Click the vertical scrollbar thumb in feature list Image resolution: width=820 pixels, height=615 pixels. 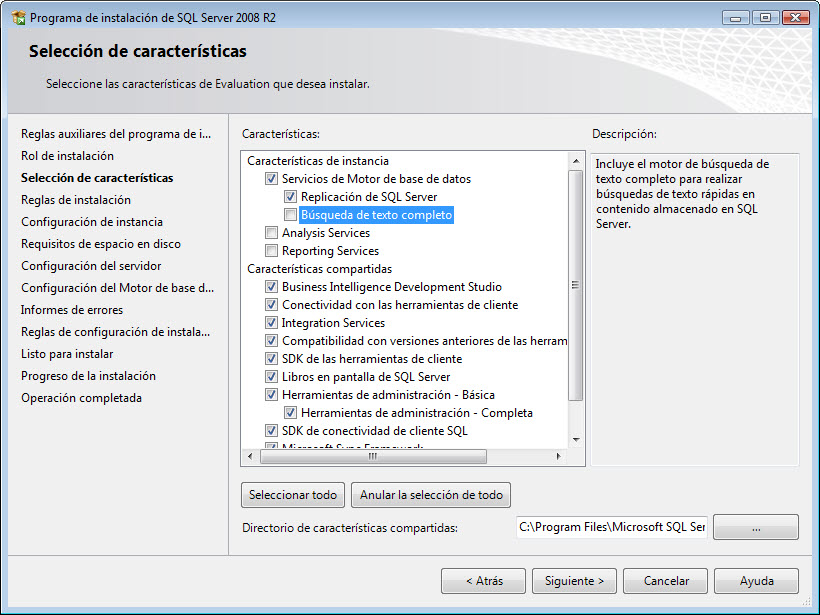coord(576,285)
